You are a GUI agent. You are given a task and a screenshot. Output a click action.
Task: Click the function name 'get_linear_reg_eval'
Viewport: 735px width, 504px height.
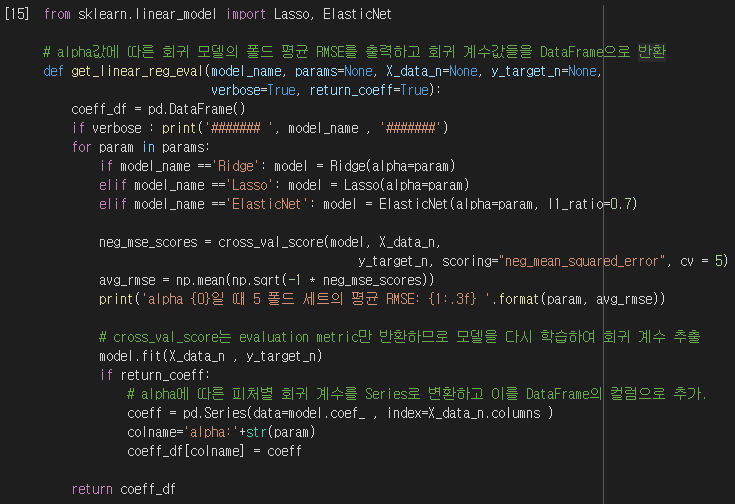tap(136, 71)
